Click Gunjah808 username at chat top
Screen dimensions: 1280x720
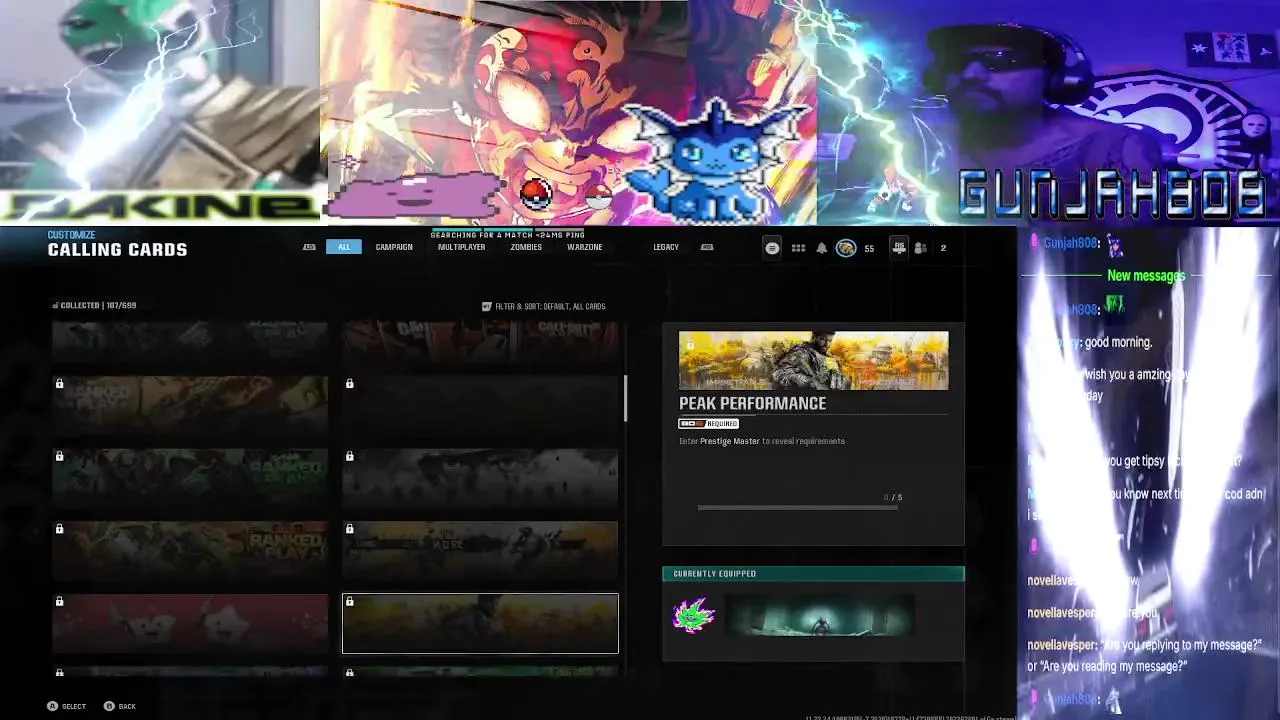[1071, 243]
